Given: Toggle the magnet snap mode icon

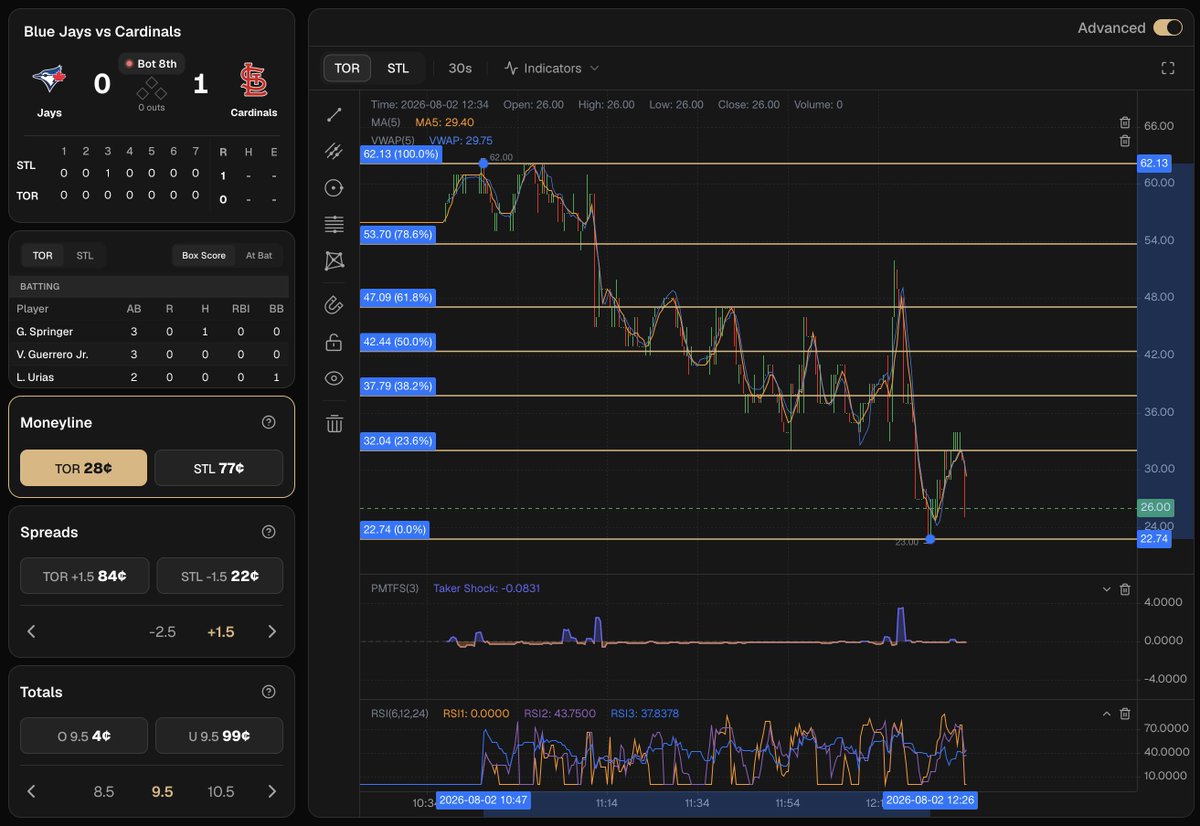Looking at the screenshot, I should pyautogui.click(x=334, y=306).
